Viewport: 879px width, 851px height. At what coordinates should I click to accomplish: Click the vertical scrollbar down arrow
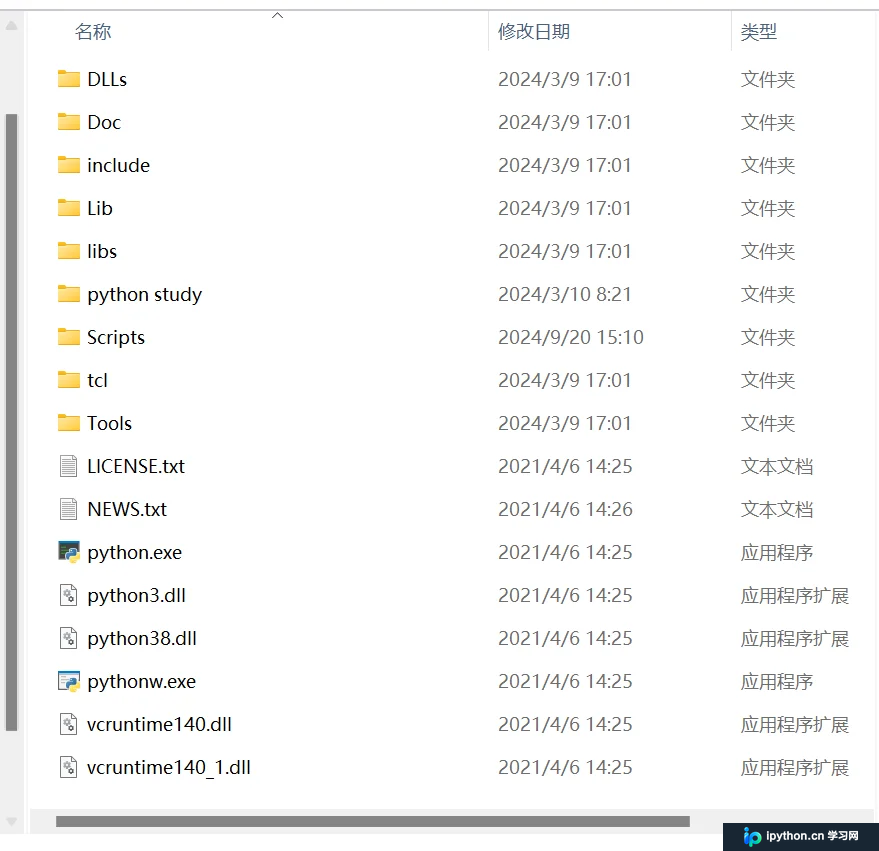[11, 821]
